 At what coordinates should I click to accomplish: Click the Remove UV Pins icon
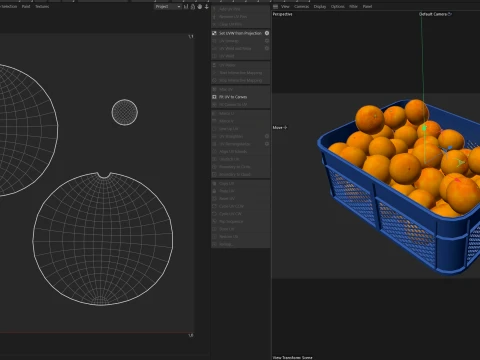[214, 17]
